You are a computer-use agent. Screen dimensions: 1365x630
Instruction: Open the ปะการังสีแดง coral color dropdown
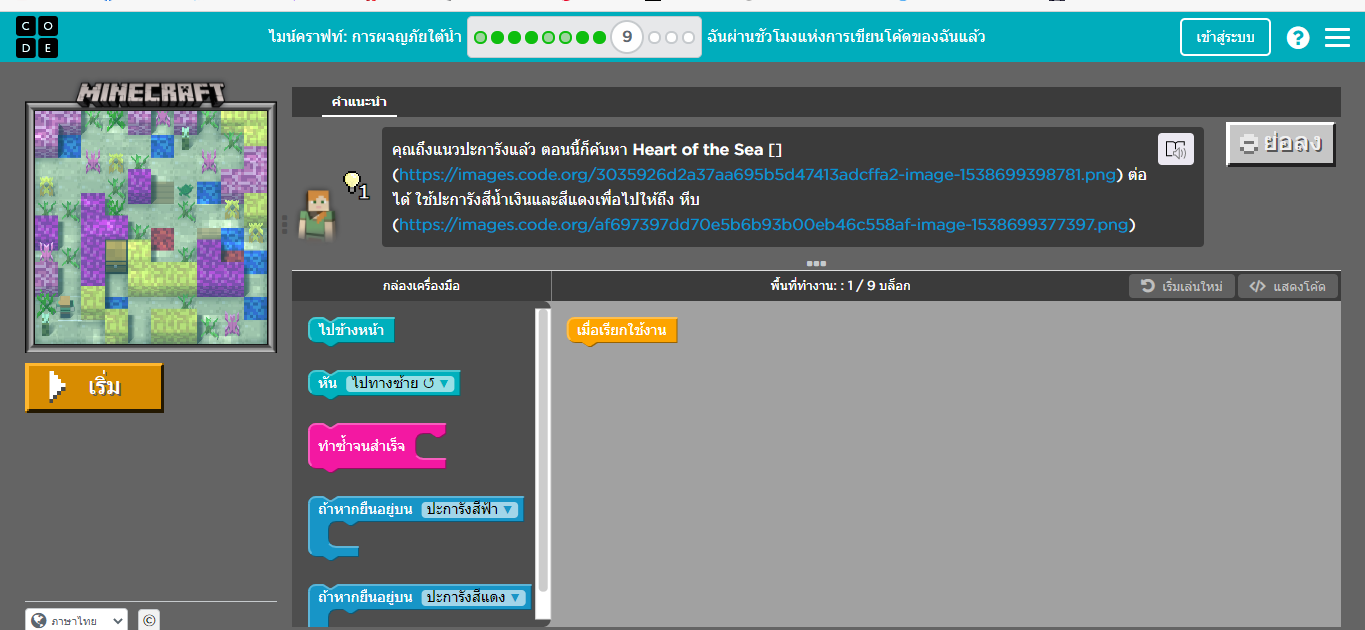(x=474, y=598)
